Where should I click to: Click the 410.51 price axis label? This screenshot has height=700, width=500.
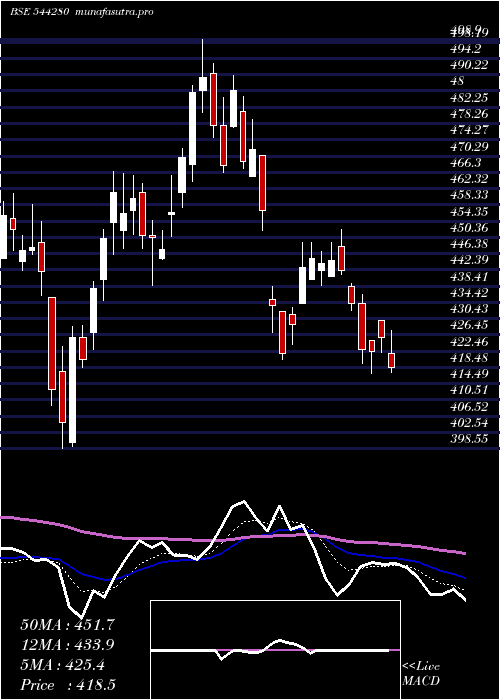point(469,390)
